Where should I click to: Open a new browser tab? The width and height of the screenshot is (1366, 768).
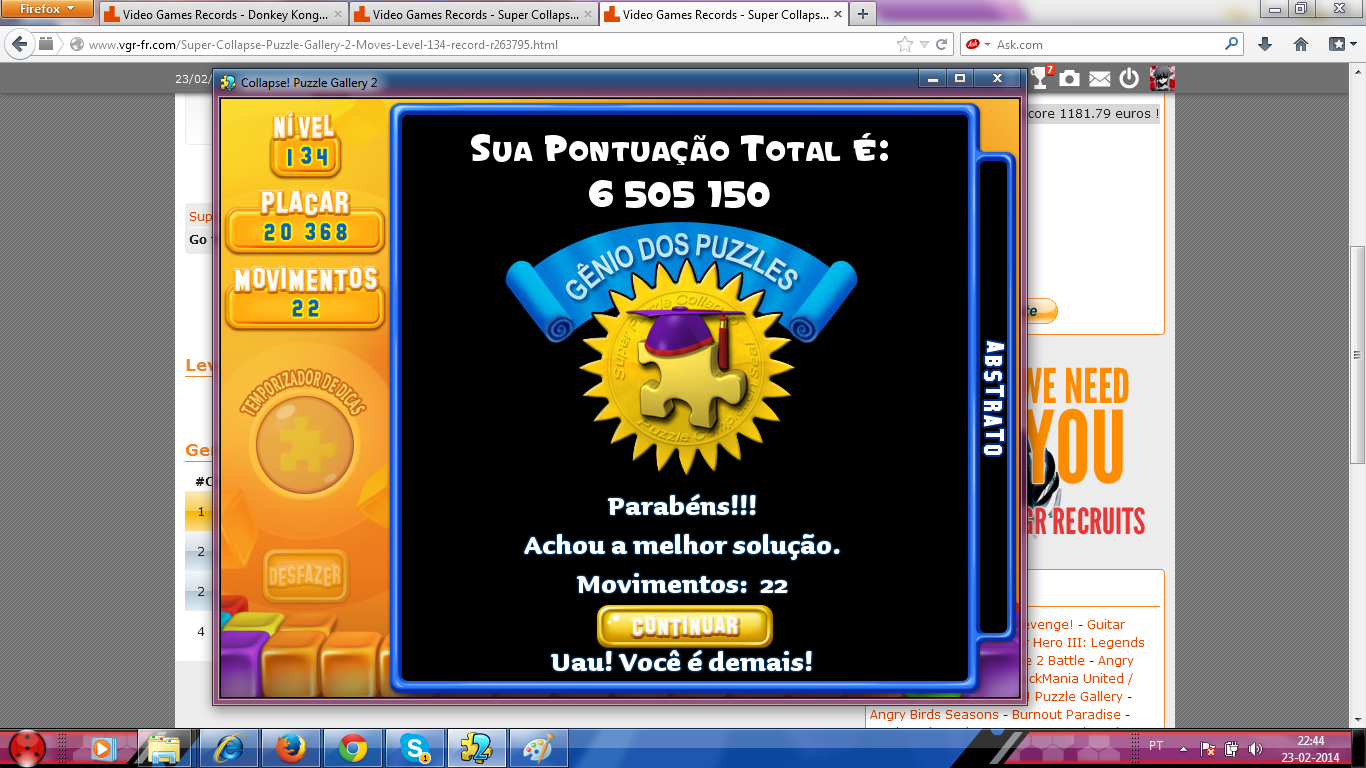pos(862,14)
